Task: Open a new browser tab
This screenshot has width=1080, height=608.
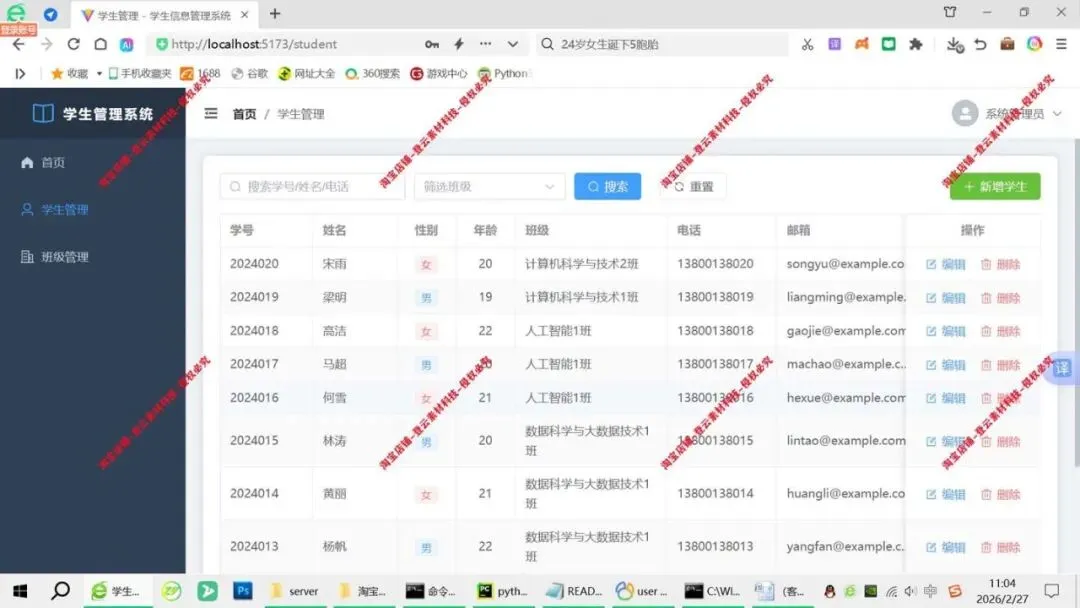Action: pos(275,14)
